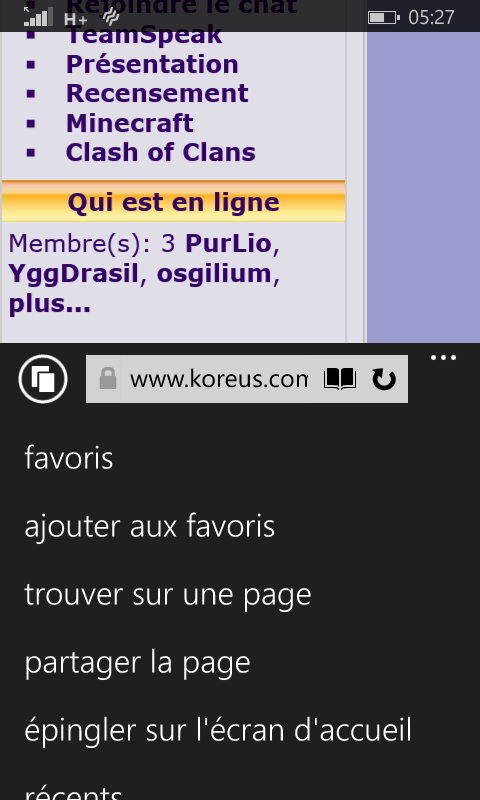Choose partager la page
Image resolution: width=480 pixels, height=800 pixels.
[137, 663]
